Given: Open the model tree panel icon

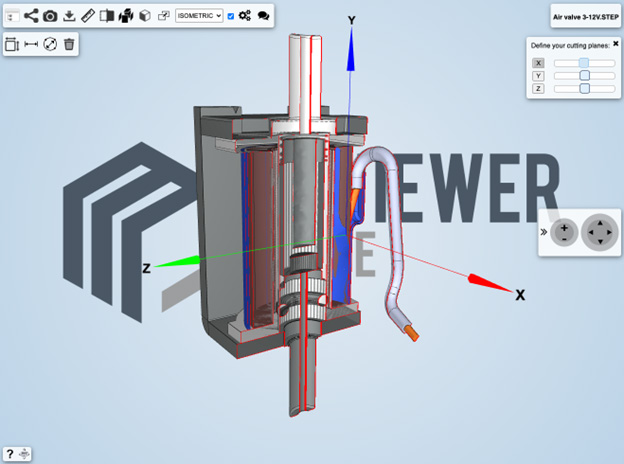Looking at the screenshot, I should click(x=13, y=16).
